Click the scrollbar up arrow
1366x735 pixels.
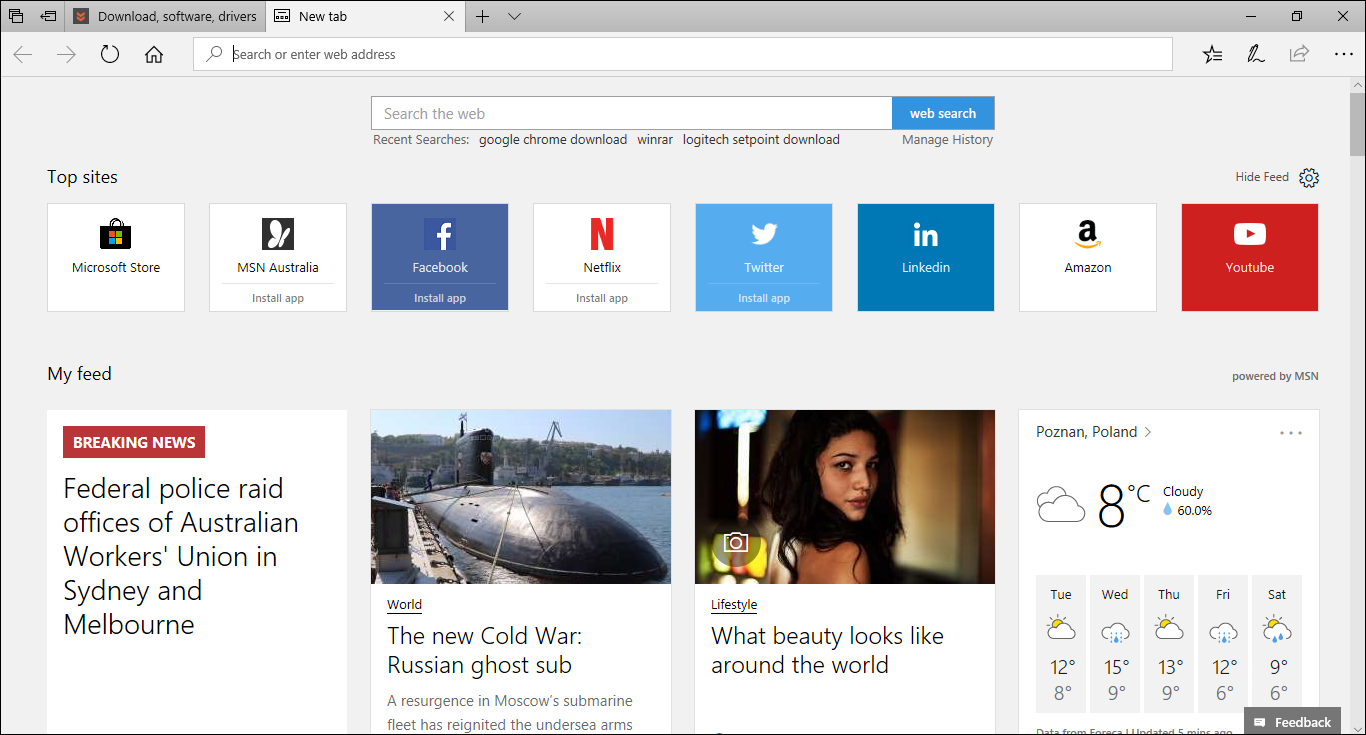click(1357, 85)
